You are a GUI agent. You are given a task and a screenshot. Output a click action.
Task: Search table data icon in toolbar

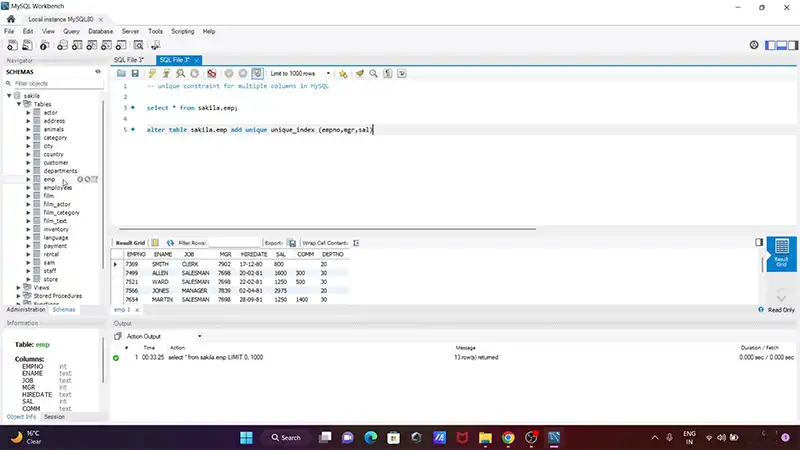point(138,45)
